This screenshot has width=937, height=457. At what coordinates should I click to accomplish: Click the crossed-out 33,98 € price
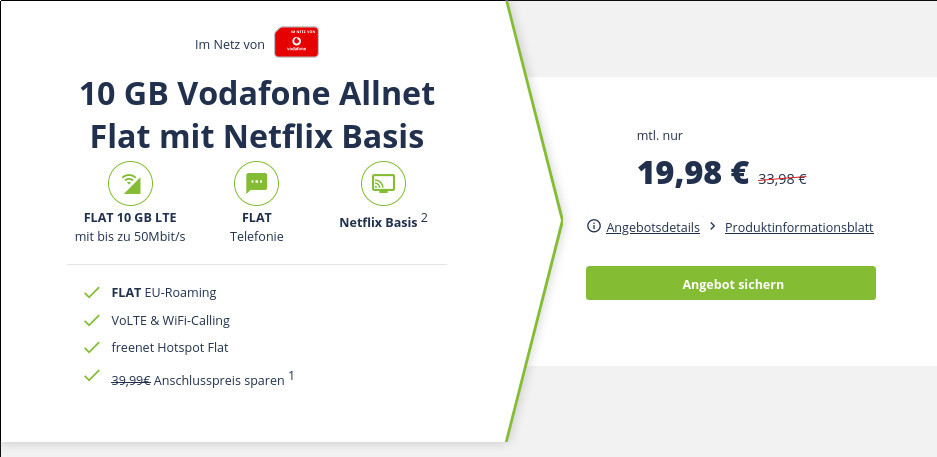pos(782,179)
